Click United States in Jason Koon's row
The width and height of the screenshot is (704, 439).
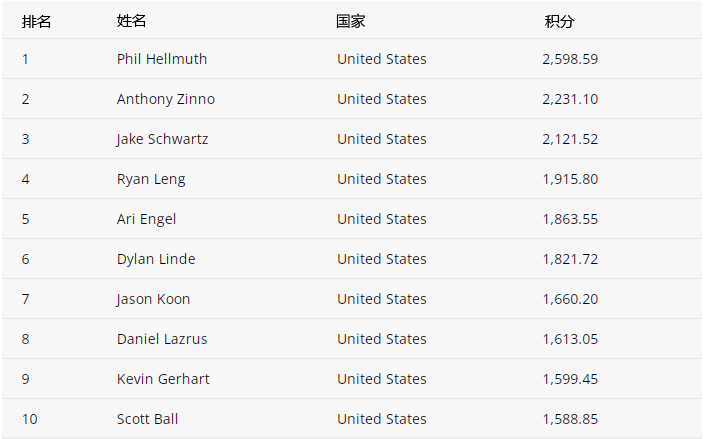(x=382, y=299)
